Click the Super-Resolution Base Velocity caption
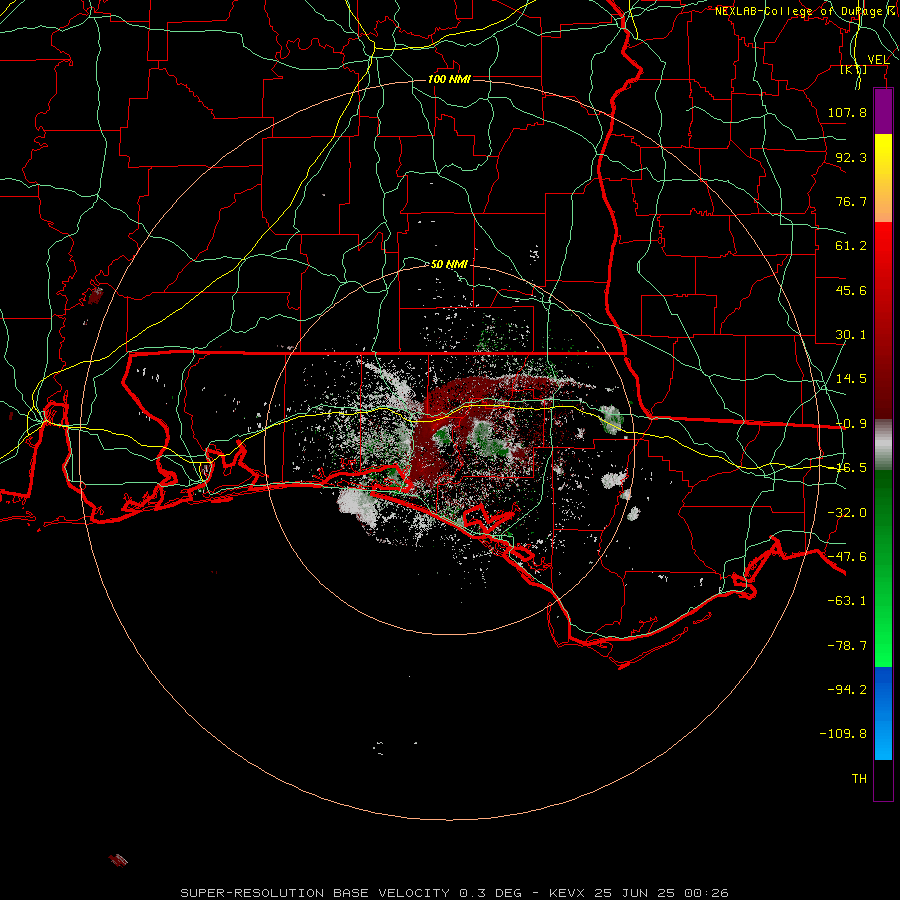The height and width of the screenshot is (900, 900). pos(454,893)
